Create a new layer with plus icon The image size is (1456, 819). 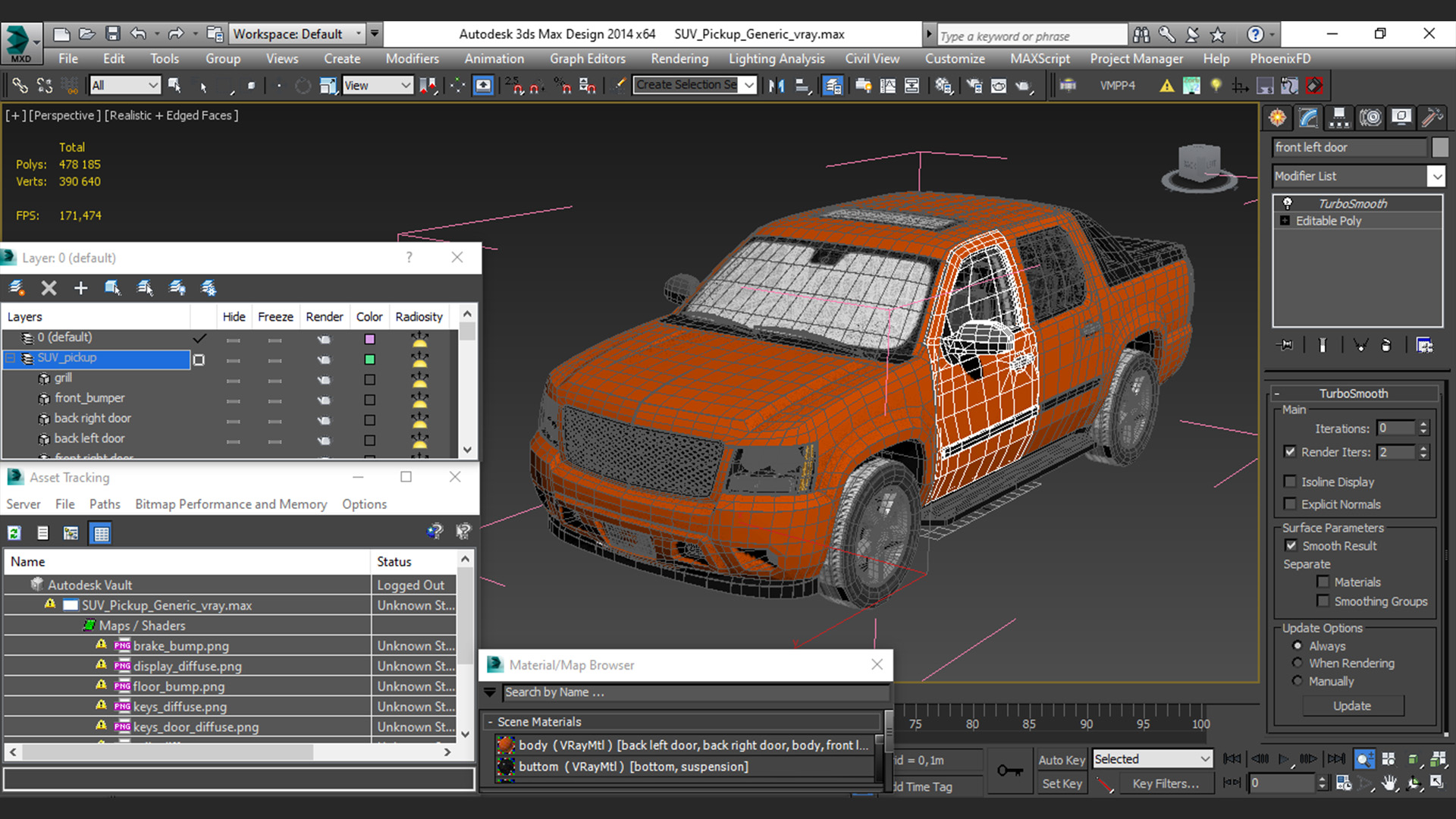[x=80, y=288]
